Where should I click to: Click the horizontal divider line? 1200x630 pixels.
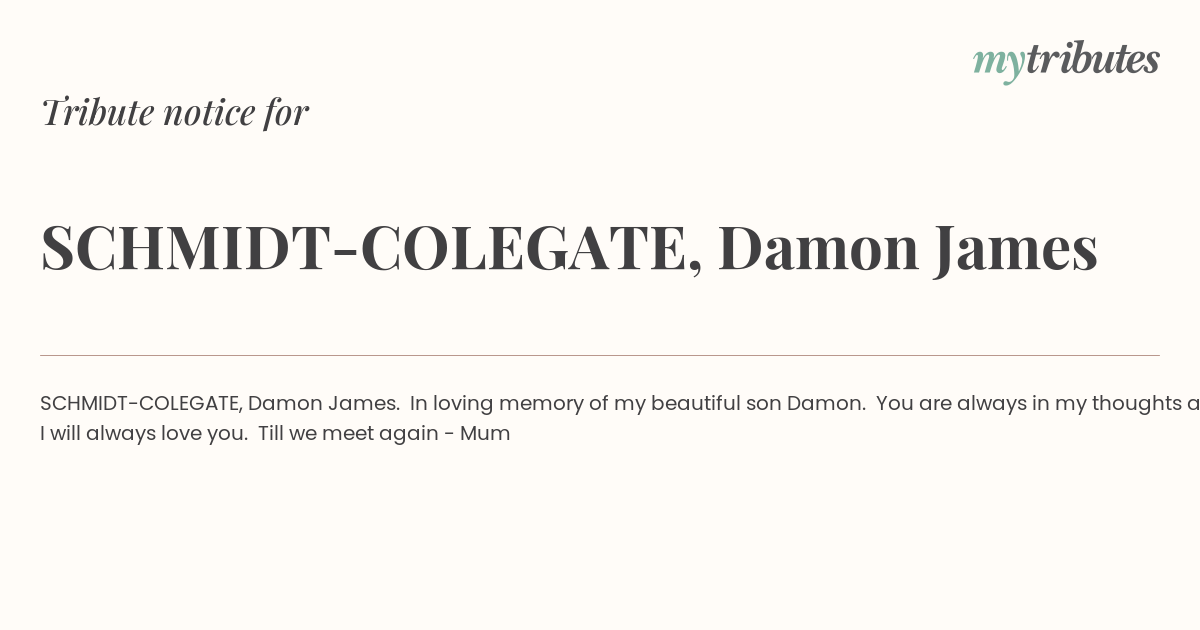tap(600, 355)
